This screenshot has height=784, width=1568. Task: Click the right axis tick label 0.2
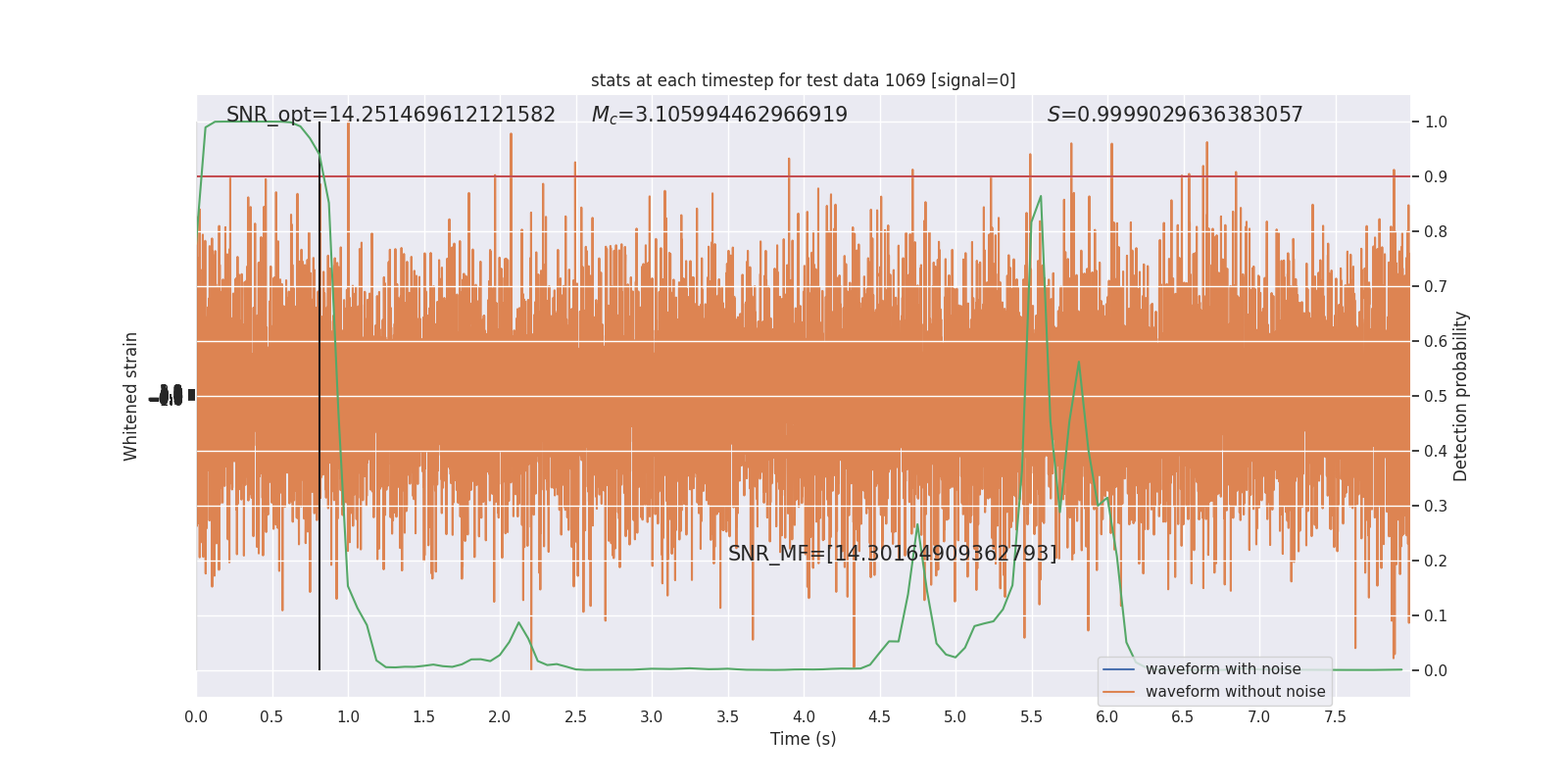(1436, 562)
